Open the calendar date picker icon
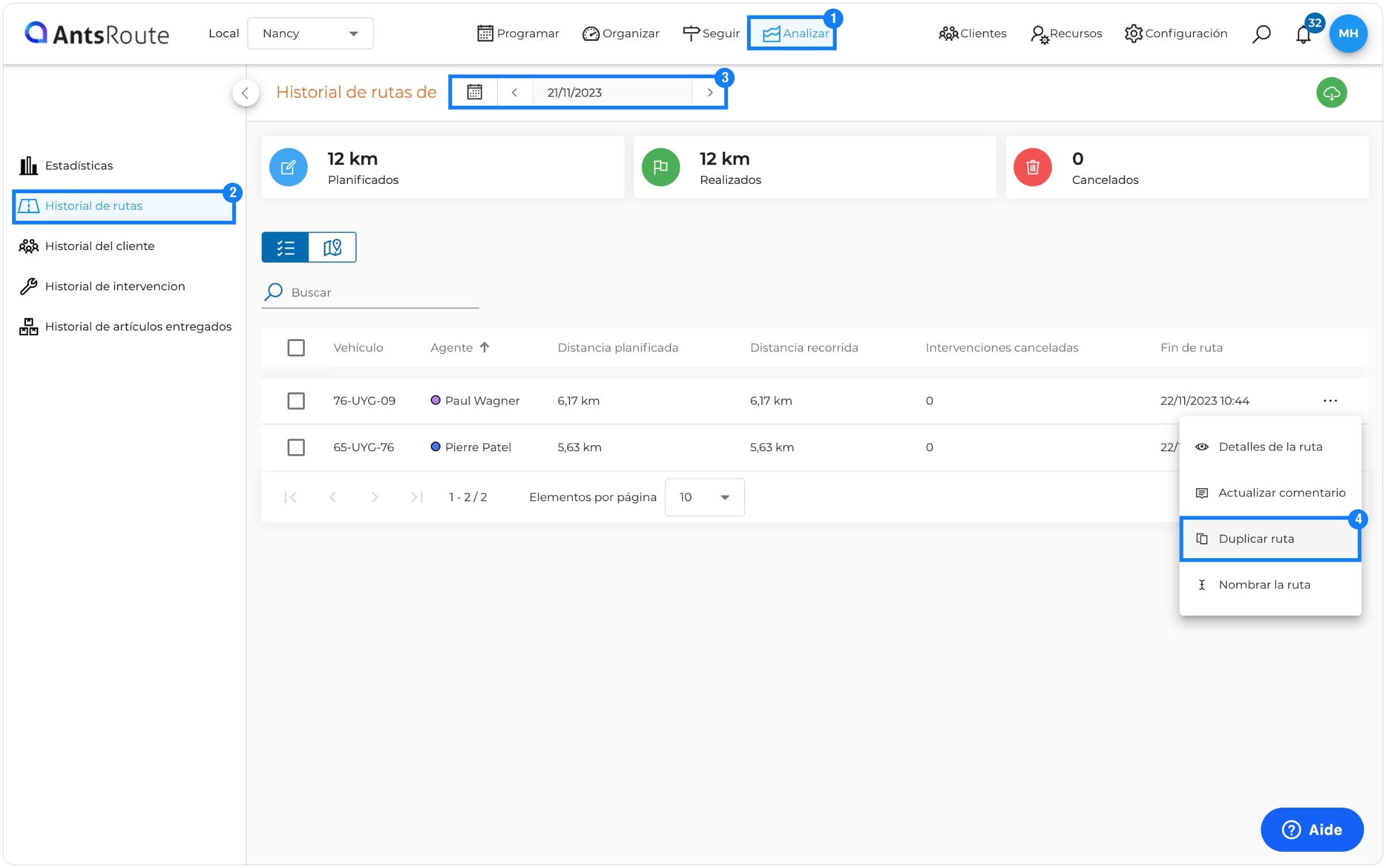 [x=474, y=92]
